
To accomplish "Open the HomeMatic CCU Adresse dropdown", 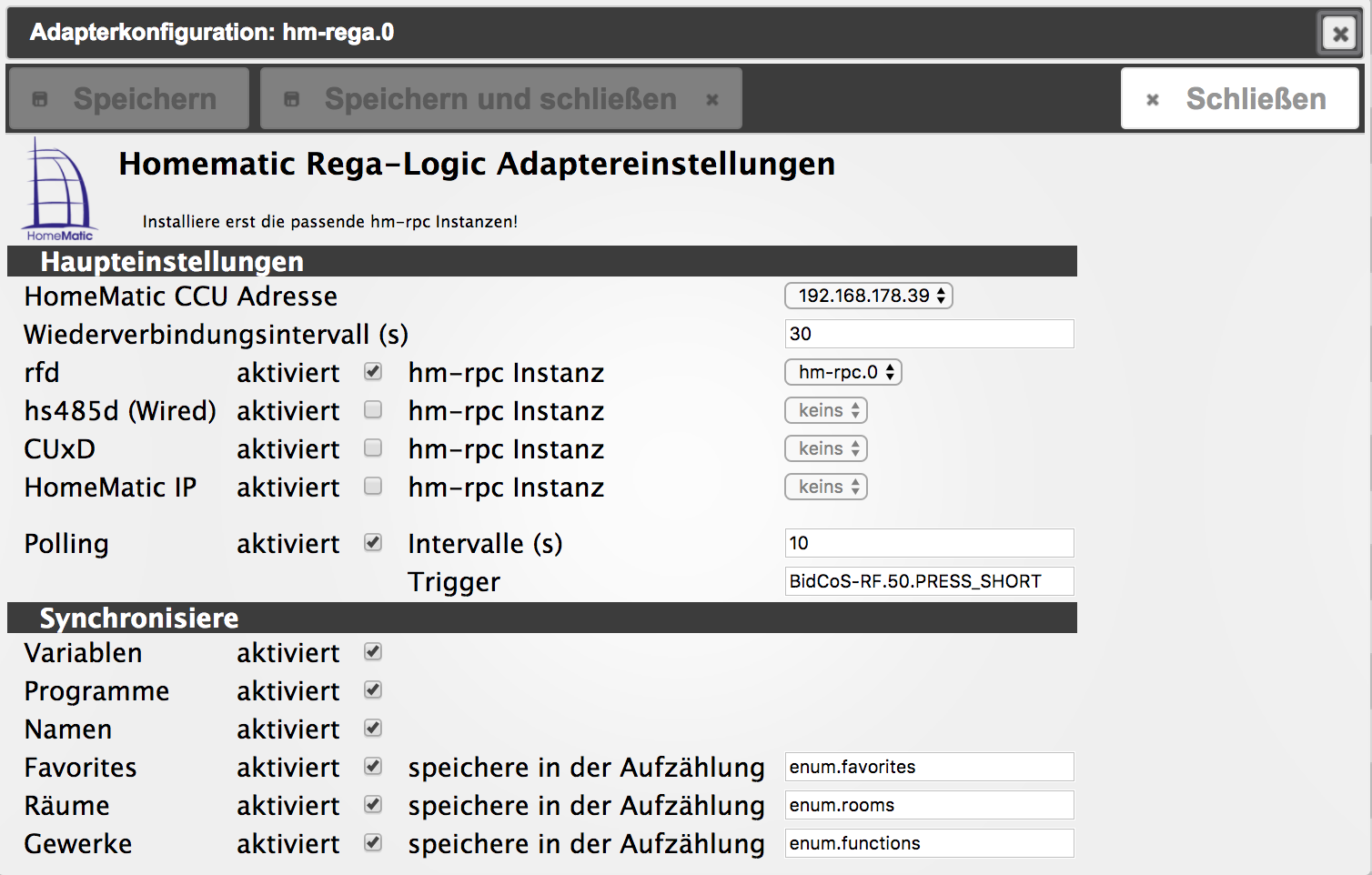I will click(868, 296).
